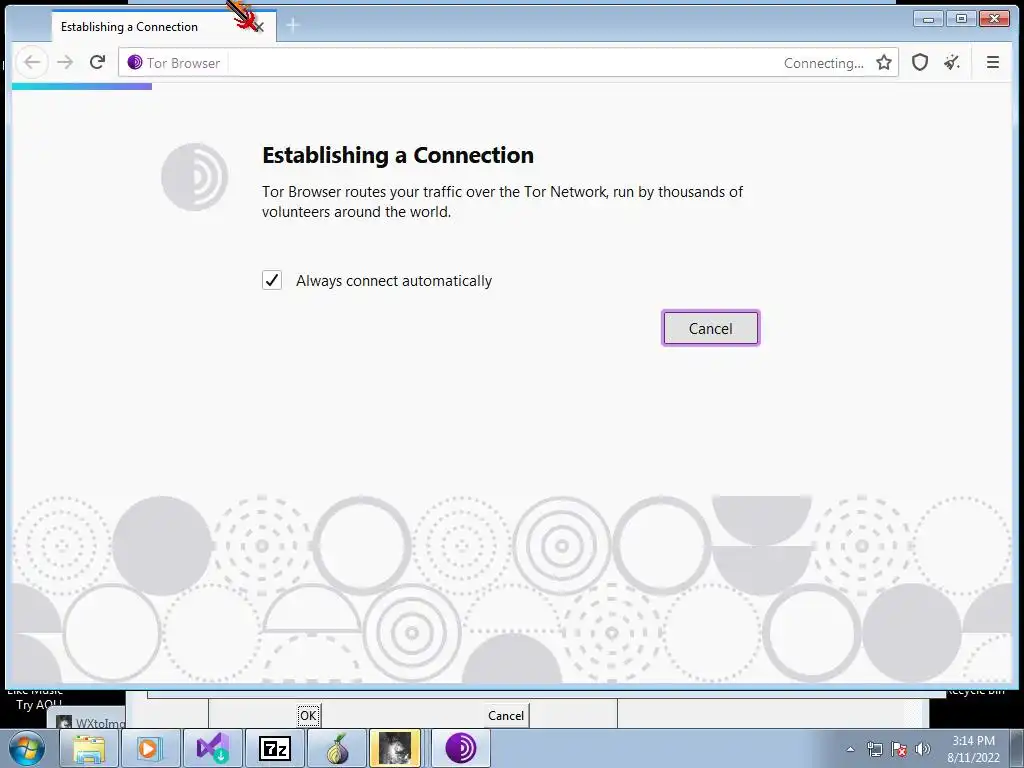1024x768 pixels.
Task: Click the New Identity broom icon
Action: click(x=952, y=63)
